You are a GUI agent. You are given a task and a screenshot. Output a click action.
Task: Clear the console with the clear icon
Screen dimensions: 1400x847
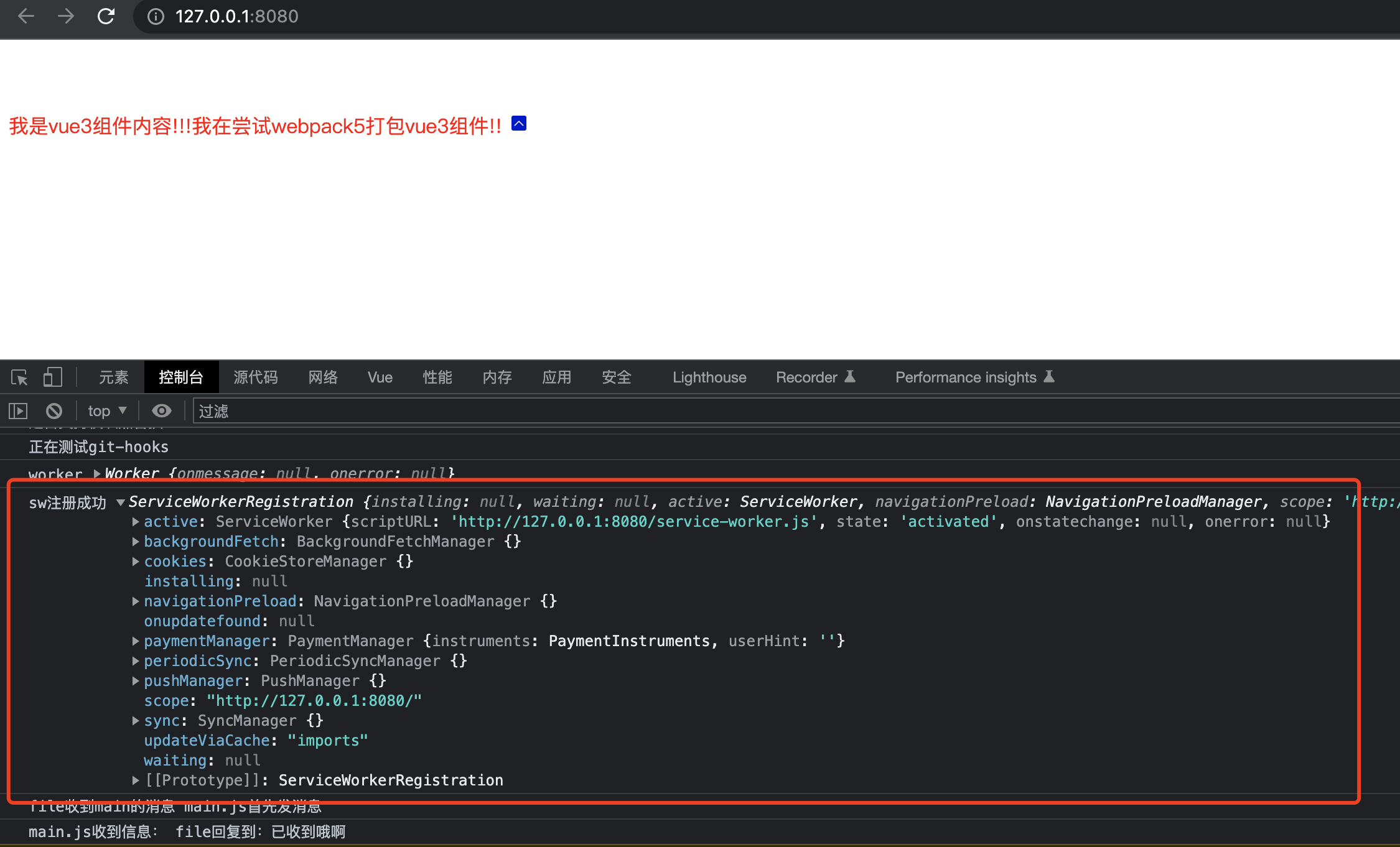tap(54, 411)
